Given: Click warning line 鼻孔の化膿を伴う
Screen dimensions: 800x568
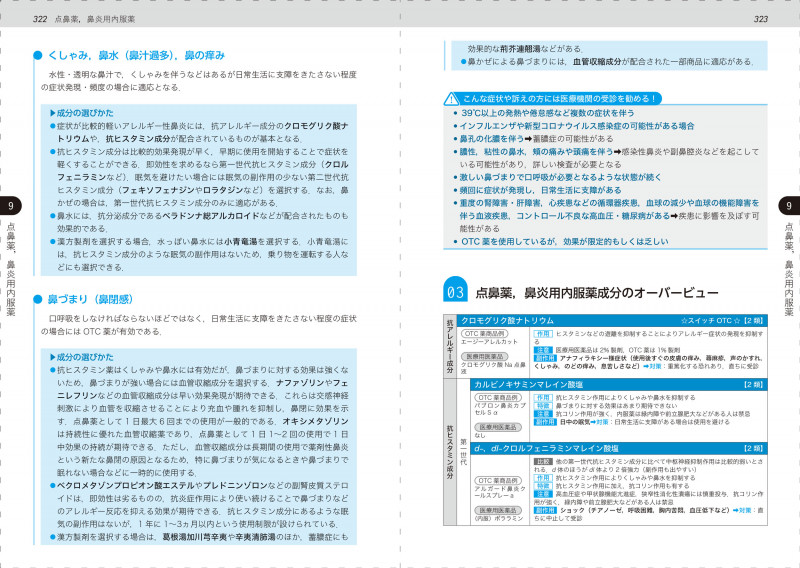Looking at the screenshot, I should 492,139.
